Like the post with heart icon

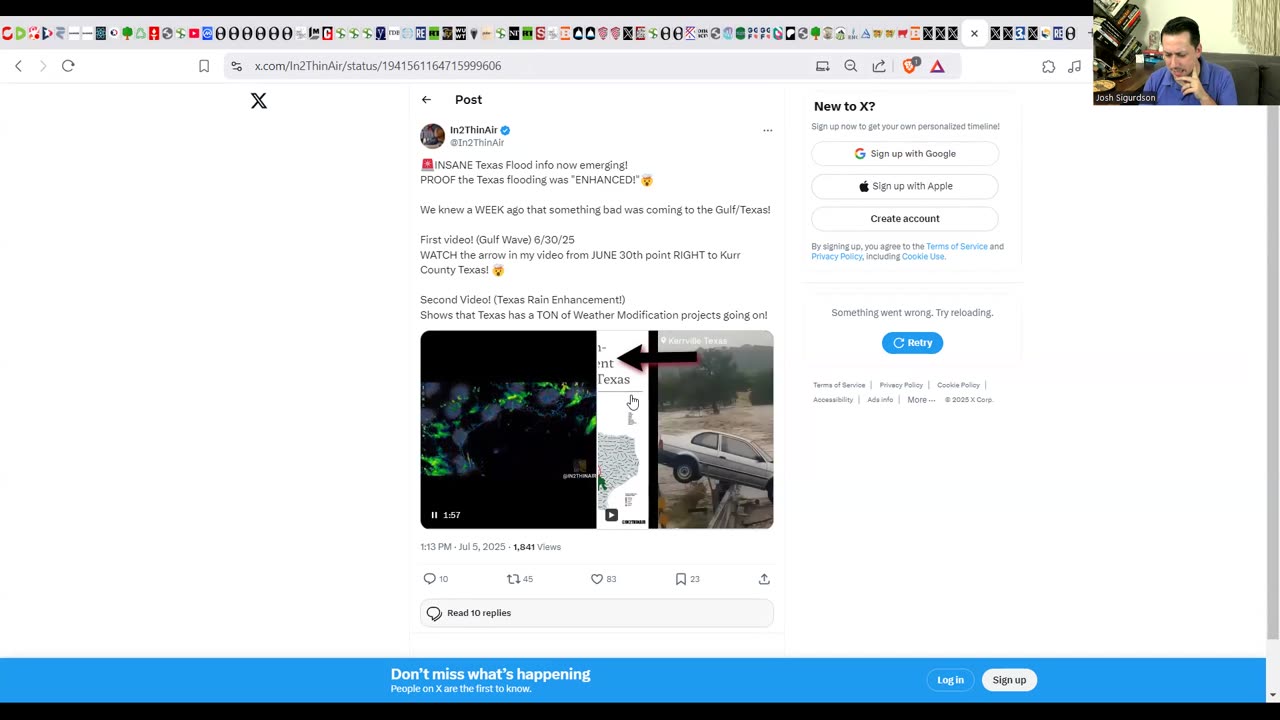click(x=597, y=579)
